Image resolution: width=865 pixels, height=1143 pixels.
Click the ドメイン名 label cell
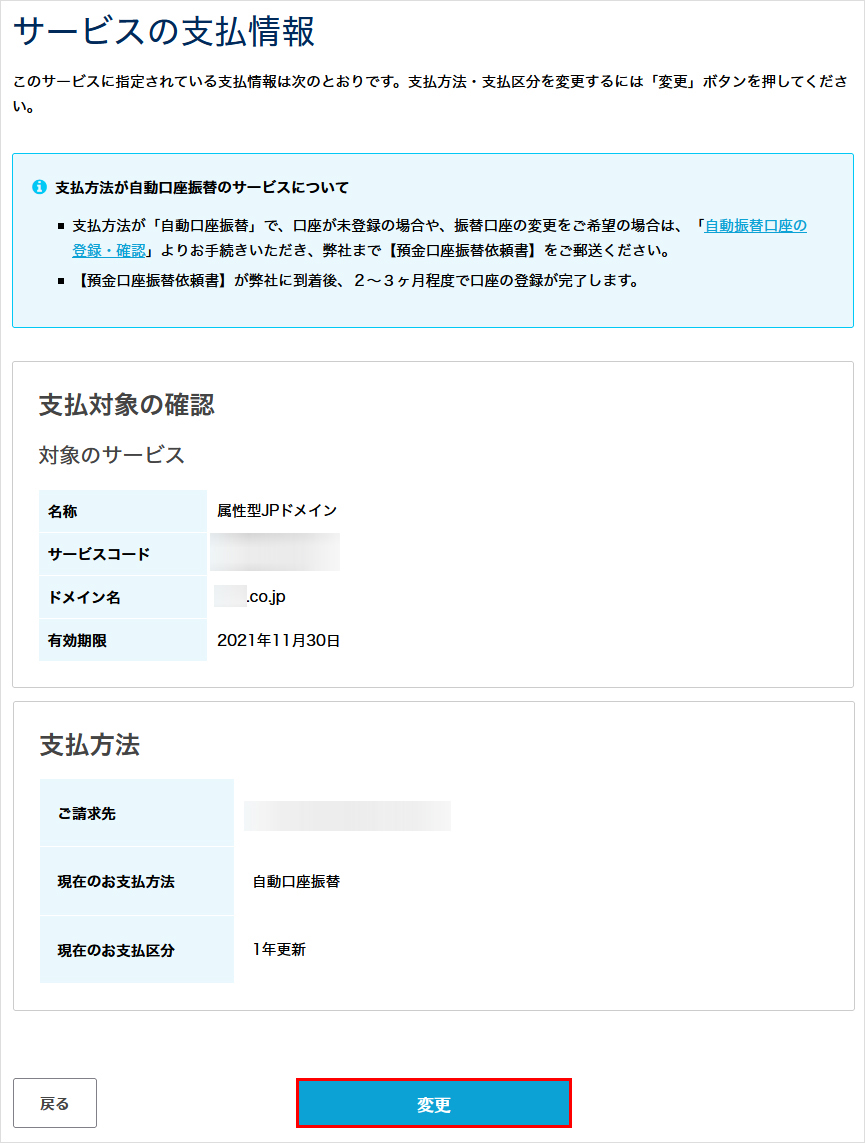85,595
